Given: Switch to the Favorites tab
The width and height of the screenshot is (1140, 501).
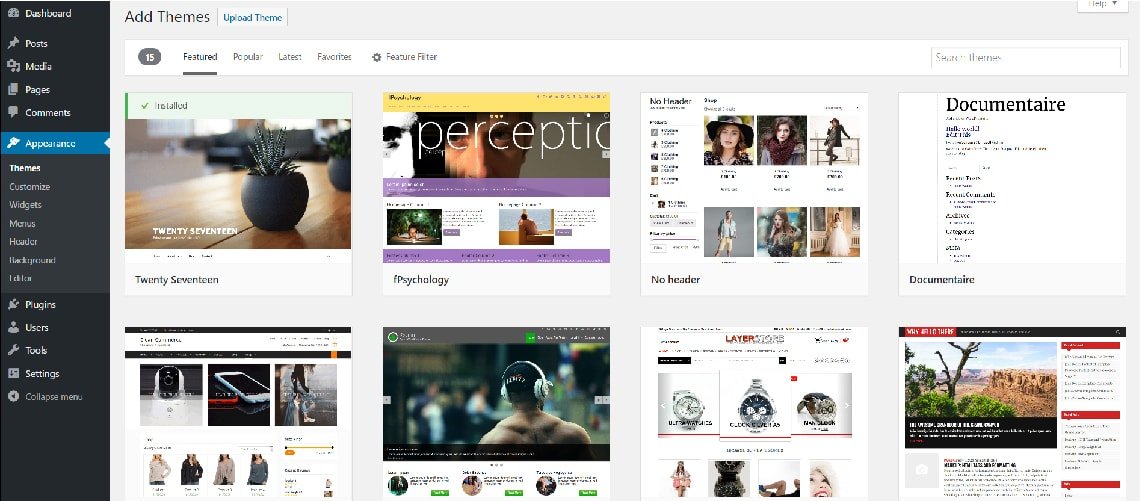Looking at the screenshot, I should [x=334, y=57].
